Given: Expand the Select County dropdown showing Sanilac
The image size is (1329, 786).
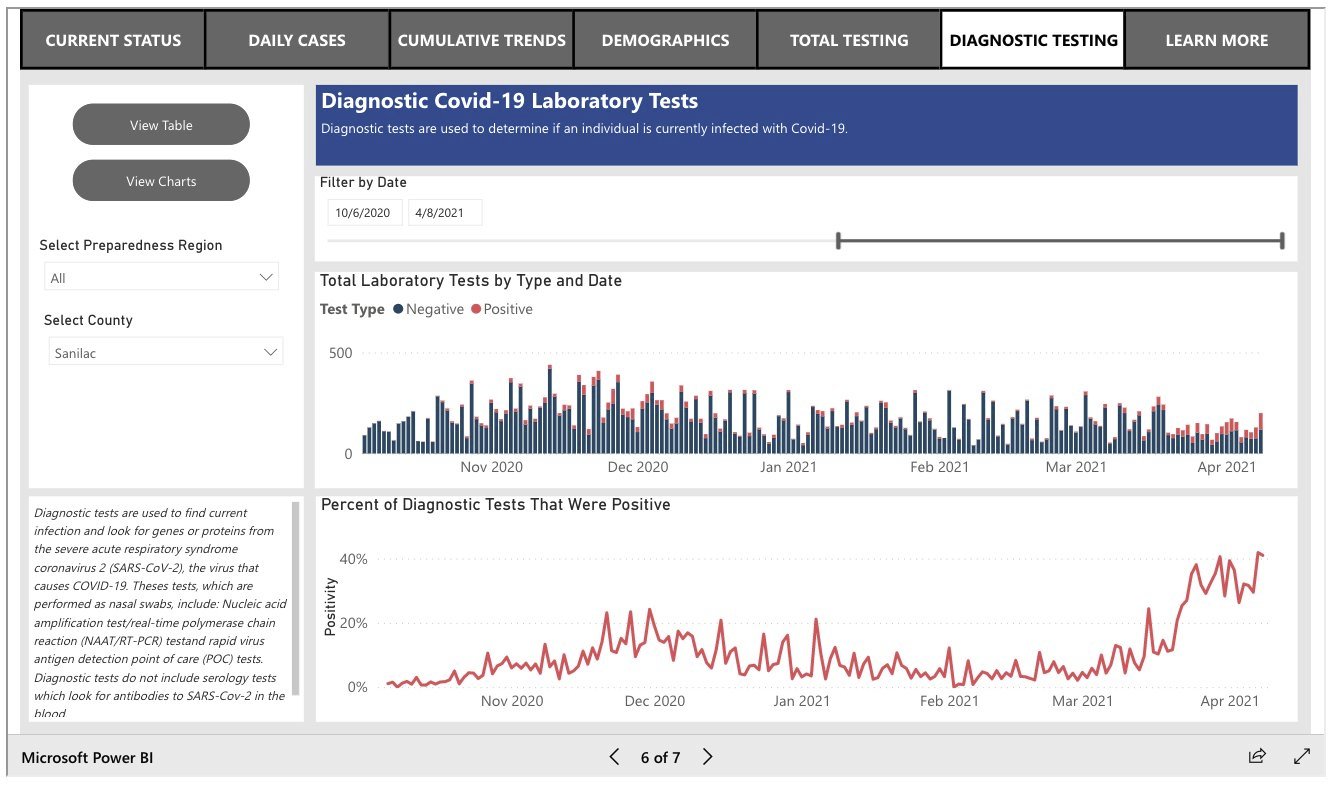Looking at the screenshot, I should tap(166, 352).
